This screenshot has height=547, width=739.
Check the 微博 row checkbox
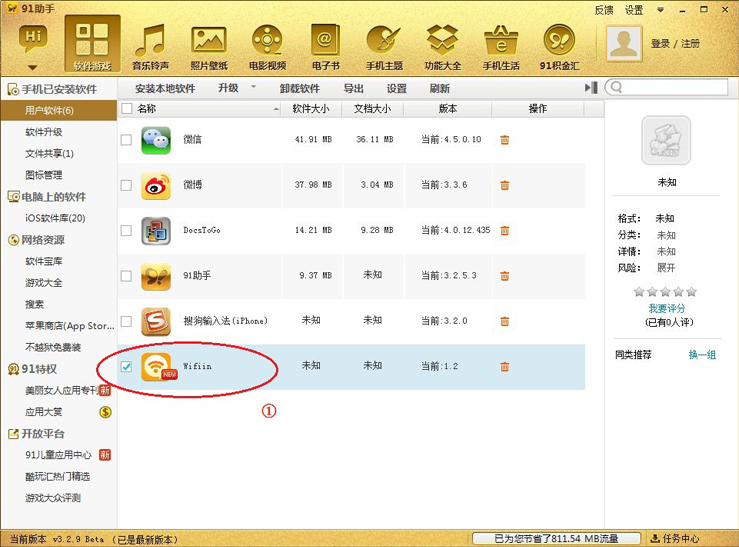126,185
